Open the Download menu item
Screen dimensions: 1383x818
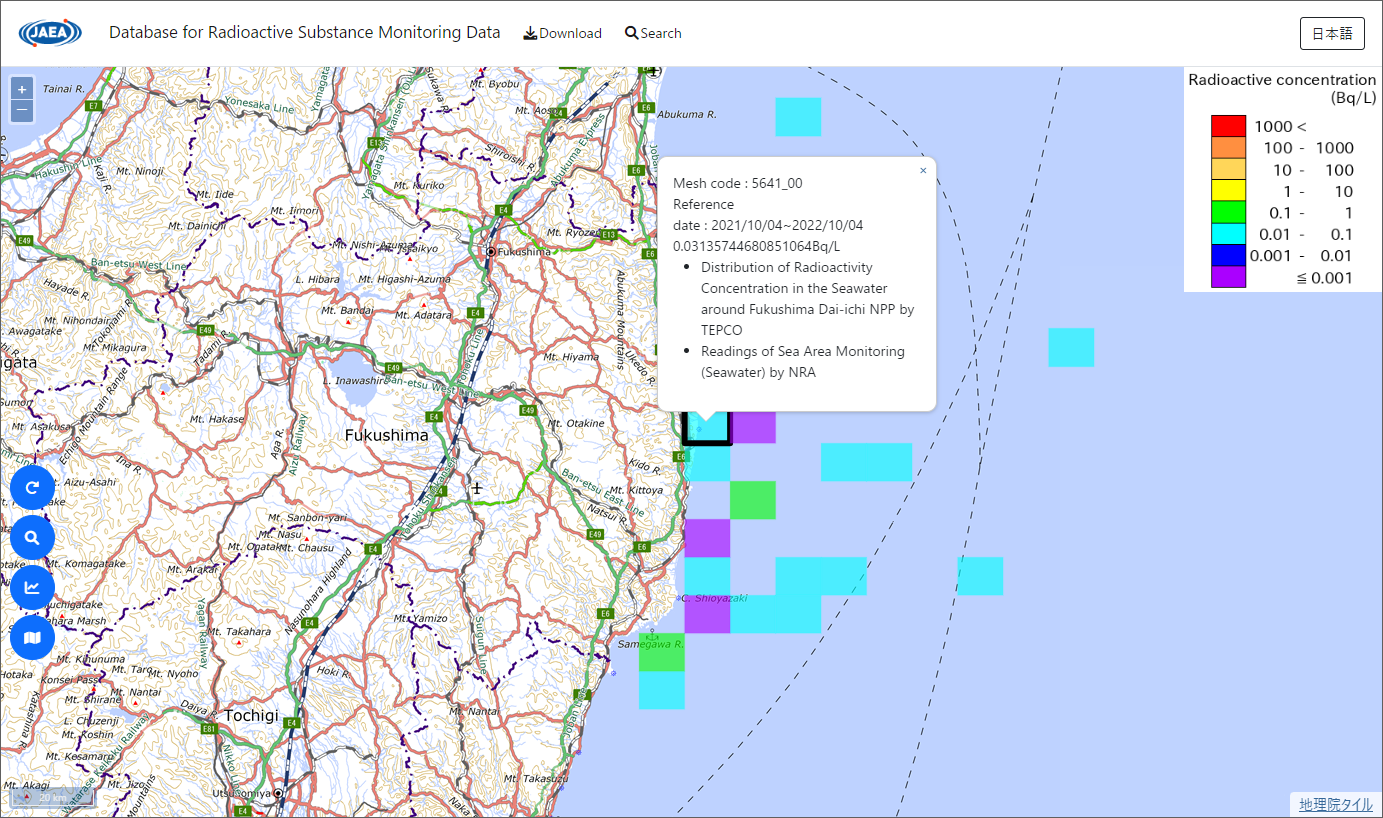click(562, 33)
